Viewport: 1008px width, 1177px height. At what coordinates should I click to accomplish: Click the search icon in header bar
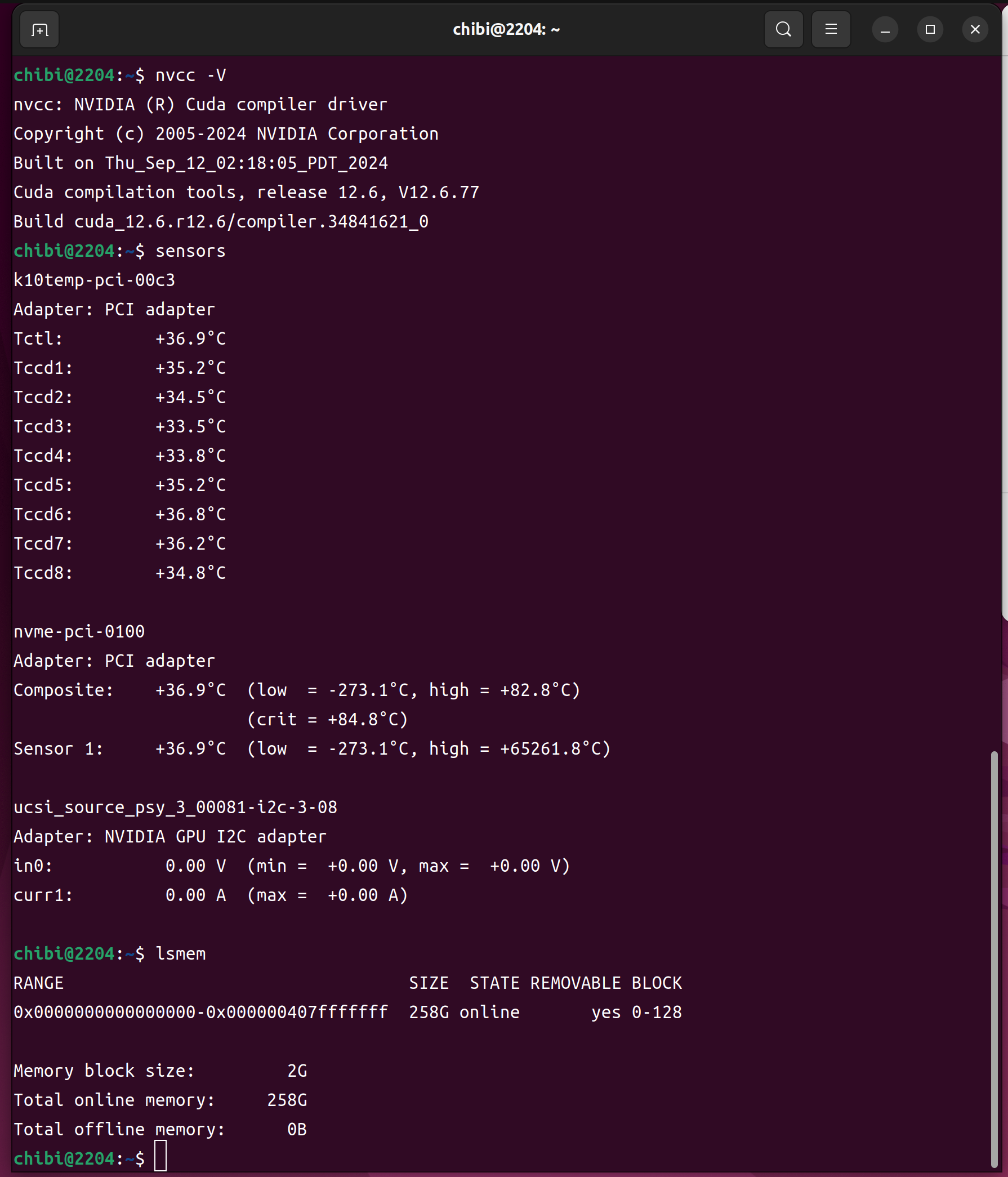click(783, 29)
